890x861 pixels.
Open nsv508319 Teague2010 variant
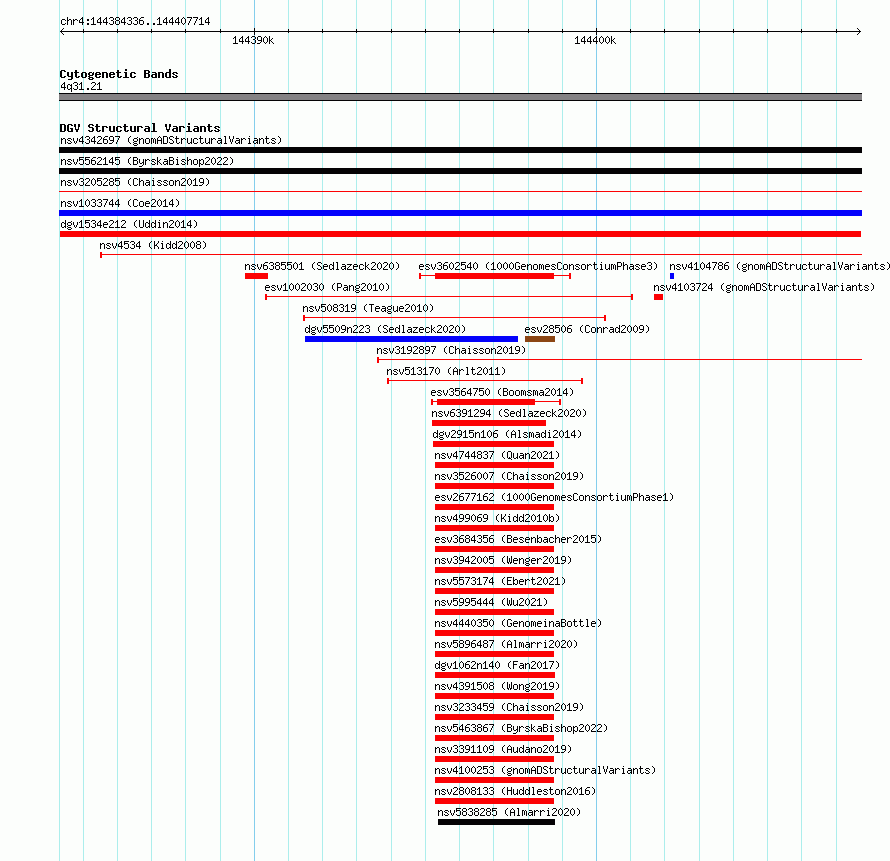pos(368,308)
